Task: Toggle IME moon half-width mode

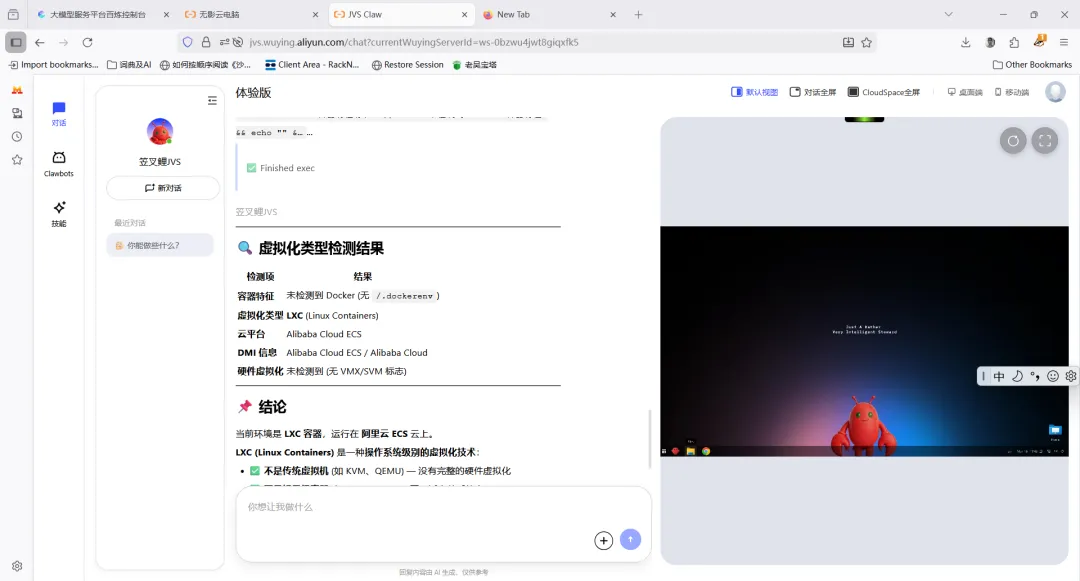Action: point(1017,376)
